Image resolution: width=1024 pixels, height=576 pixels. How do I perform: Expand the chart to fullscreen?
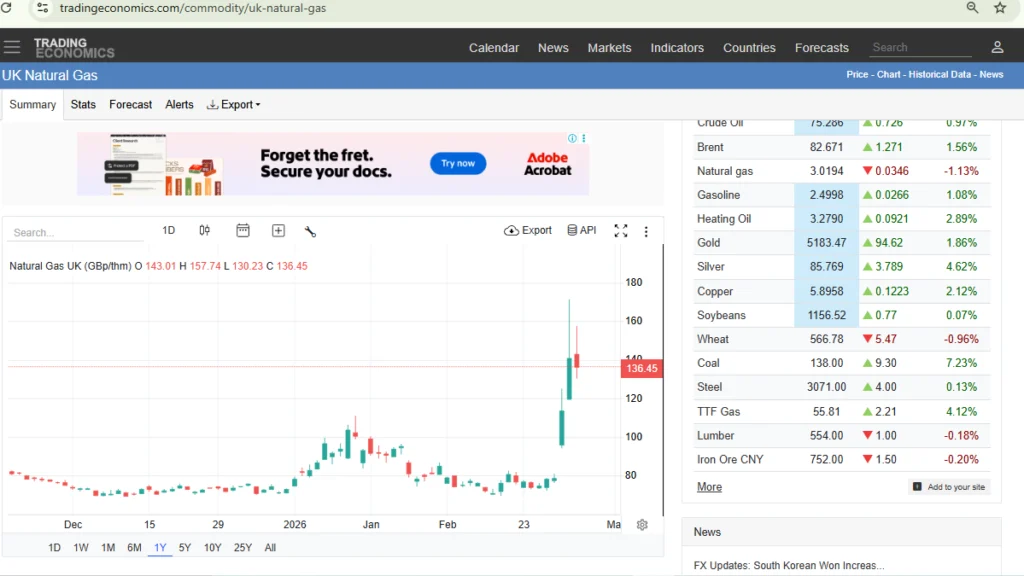coord(620,230)
